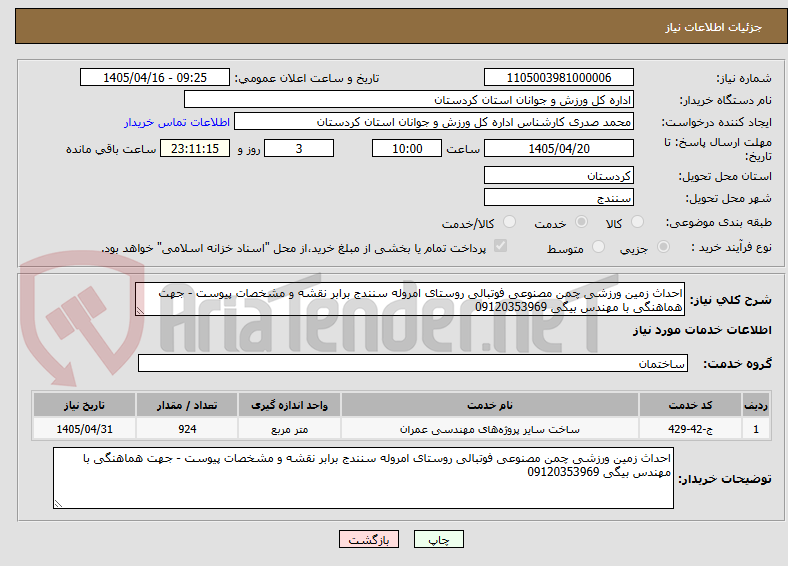Select the کالا radio button

pos(637,222)
